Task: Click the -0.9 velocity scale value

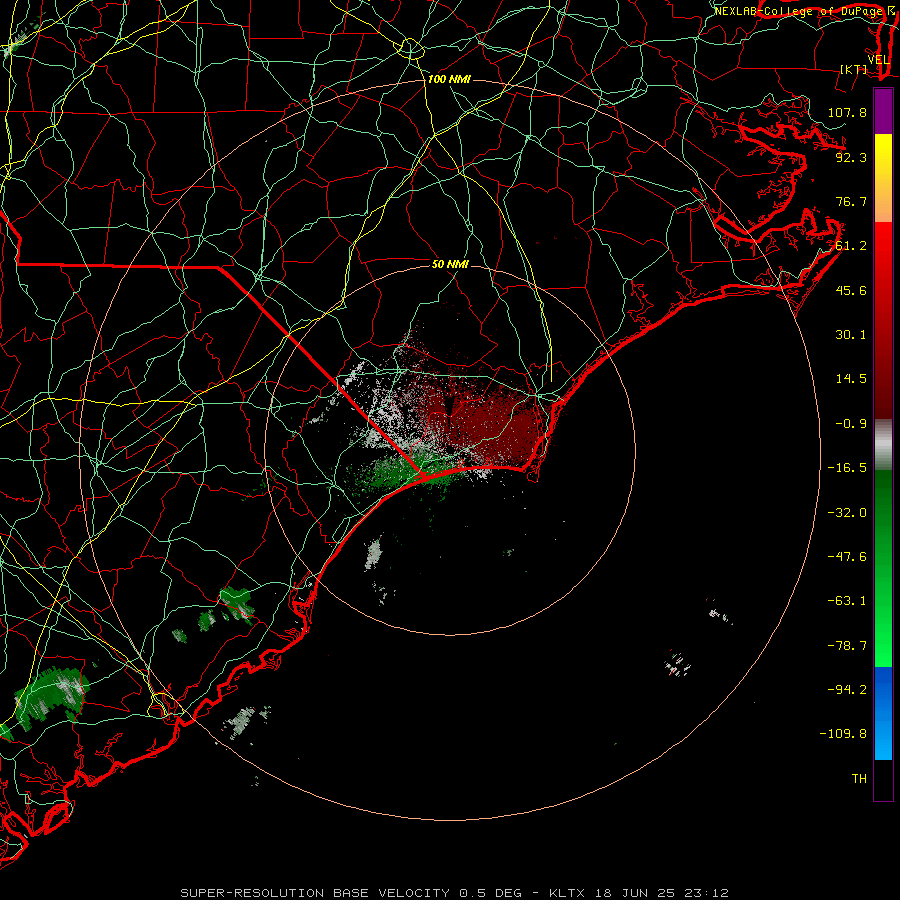Action: [851, 424]
